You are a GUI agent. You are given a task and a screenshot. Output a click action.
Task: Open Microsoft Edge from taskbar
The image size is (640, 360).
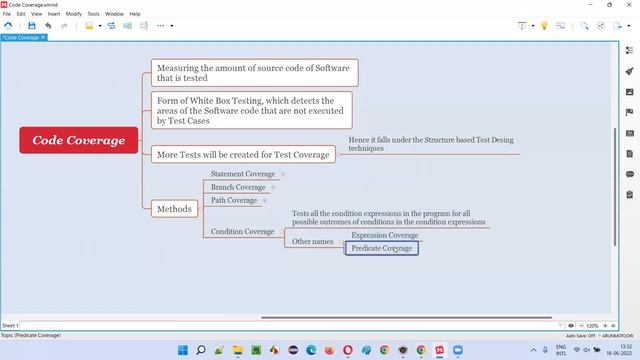tap(311, 350)
